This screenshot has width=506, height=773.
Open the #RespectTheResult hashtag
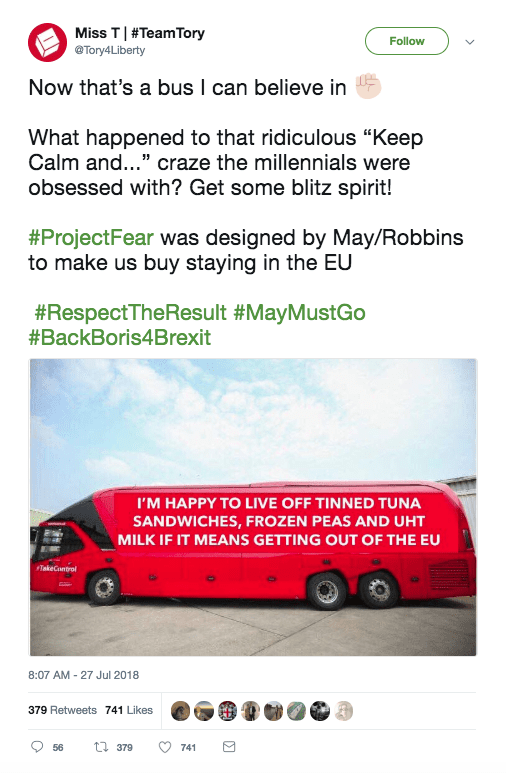(x=131, y=313)
